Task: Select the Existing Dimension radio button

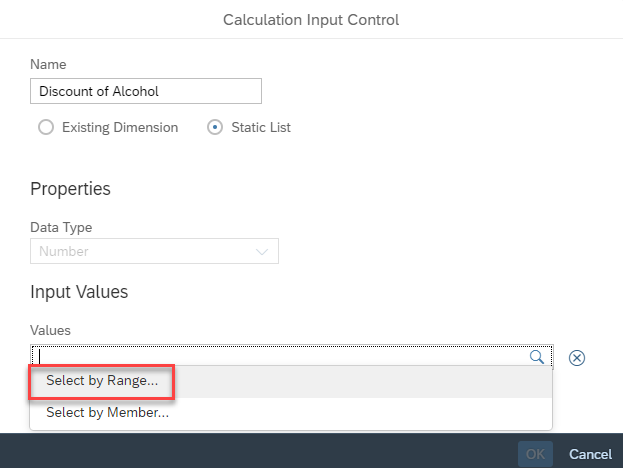Action: 45,127
